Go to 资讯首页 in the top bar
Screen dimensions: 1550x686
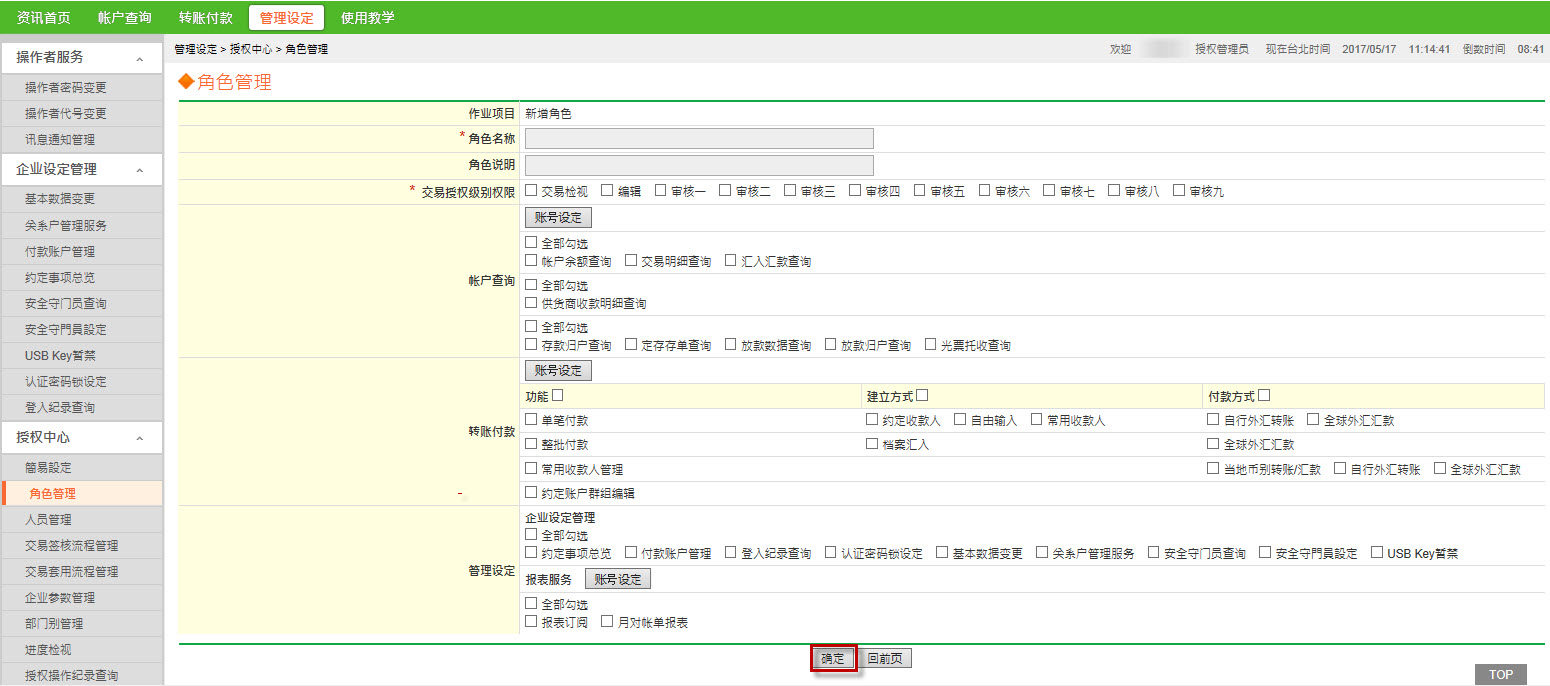click(44, 18)
